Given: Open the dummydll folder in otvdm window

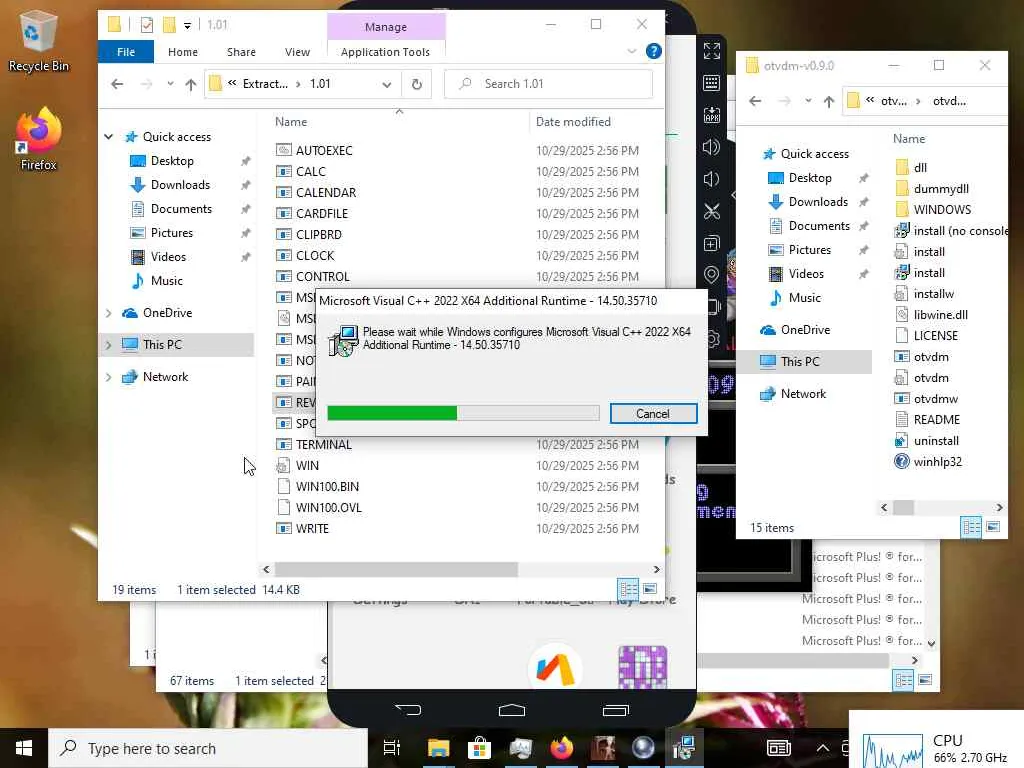Looking at the screenshot, I should coord(941,189).
